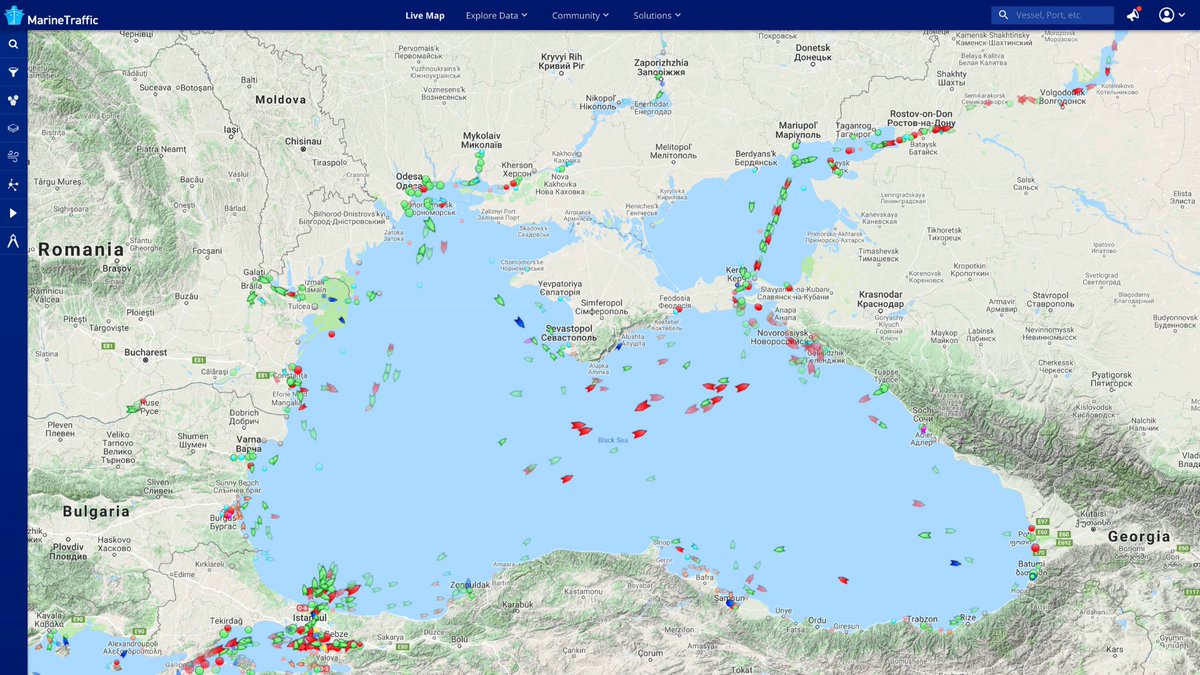This screenshot has height=675, width=1200.
Task: Open the announcements megaphone icon
Action: click(x=1133, y=15)
